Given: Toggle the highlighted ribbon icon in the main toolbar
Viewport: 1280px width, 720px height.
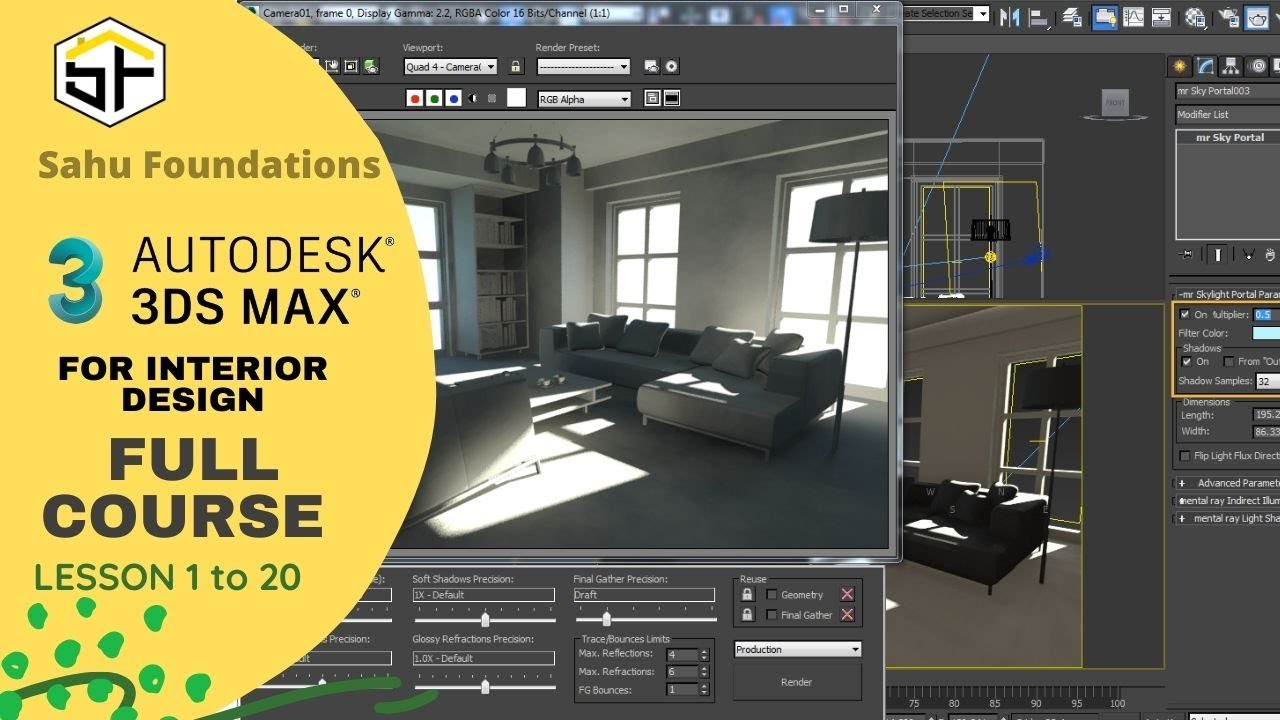Looking at the screenshot, I should tap(1105, 17).
